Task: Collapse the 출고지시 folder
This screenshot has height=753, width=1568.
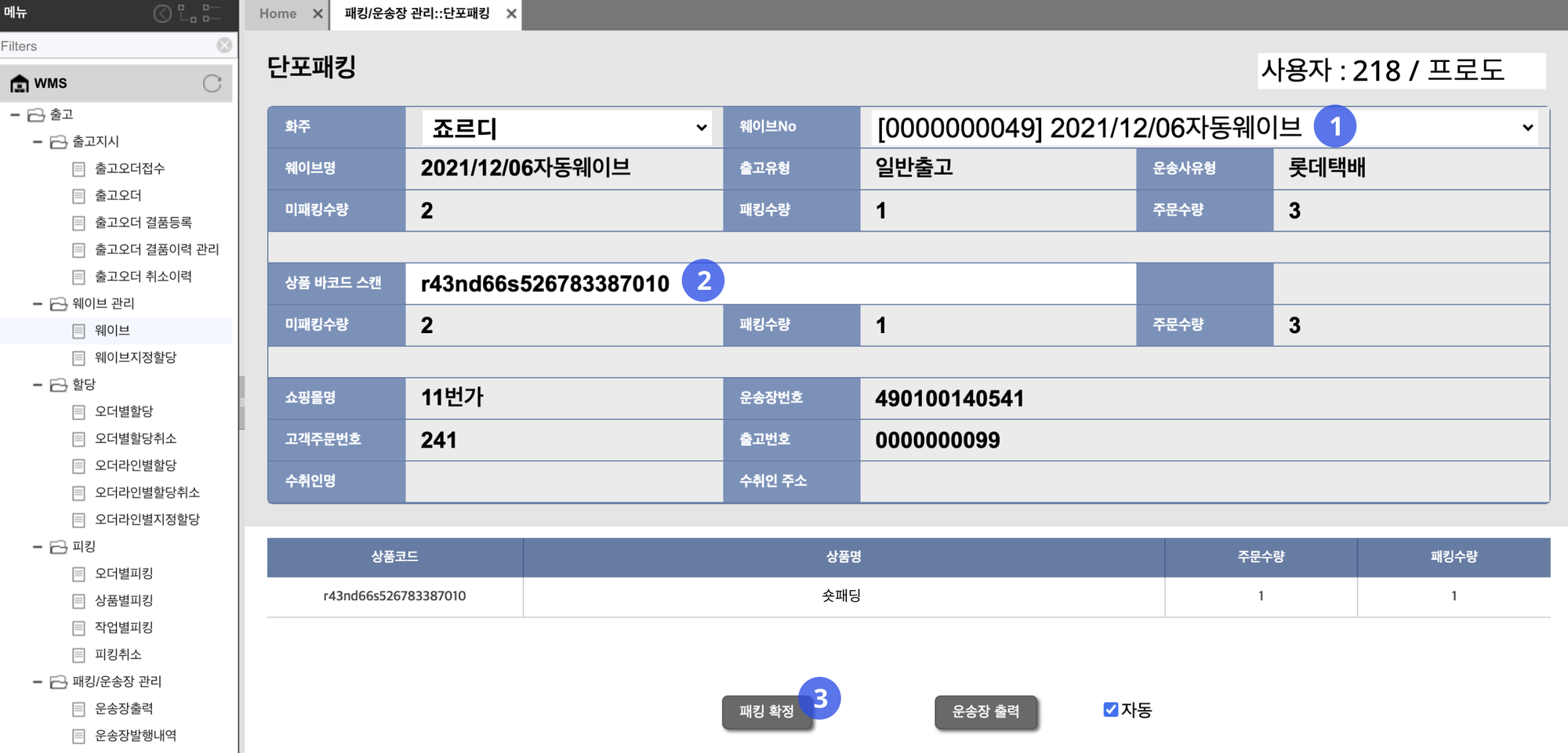Action: [x=38, y=142]
